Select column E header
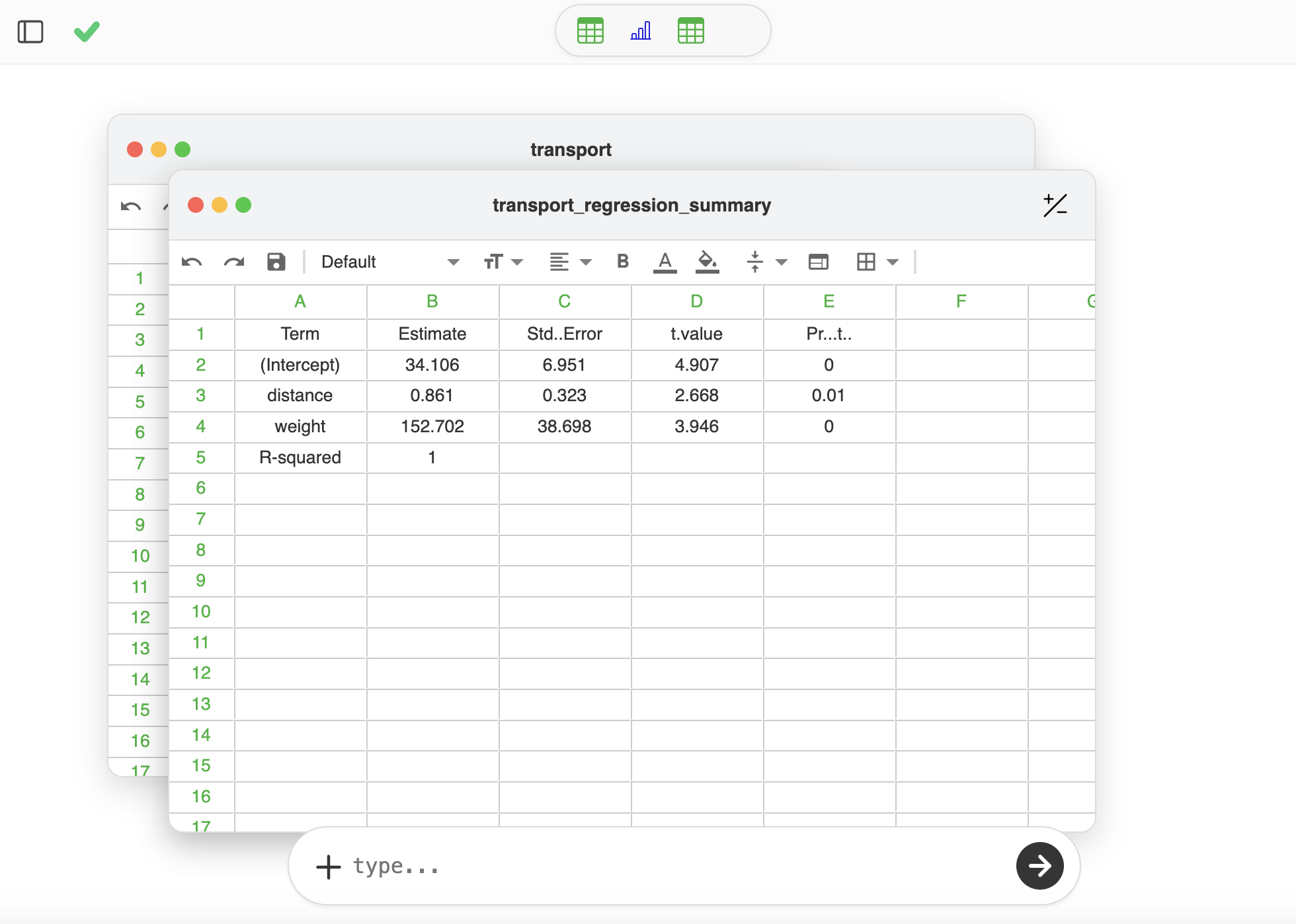The height and width of the screenshot is (924, 1296). [829, 301]
